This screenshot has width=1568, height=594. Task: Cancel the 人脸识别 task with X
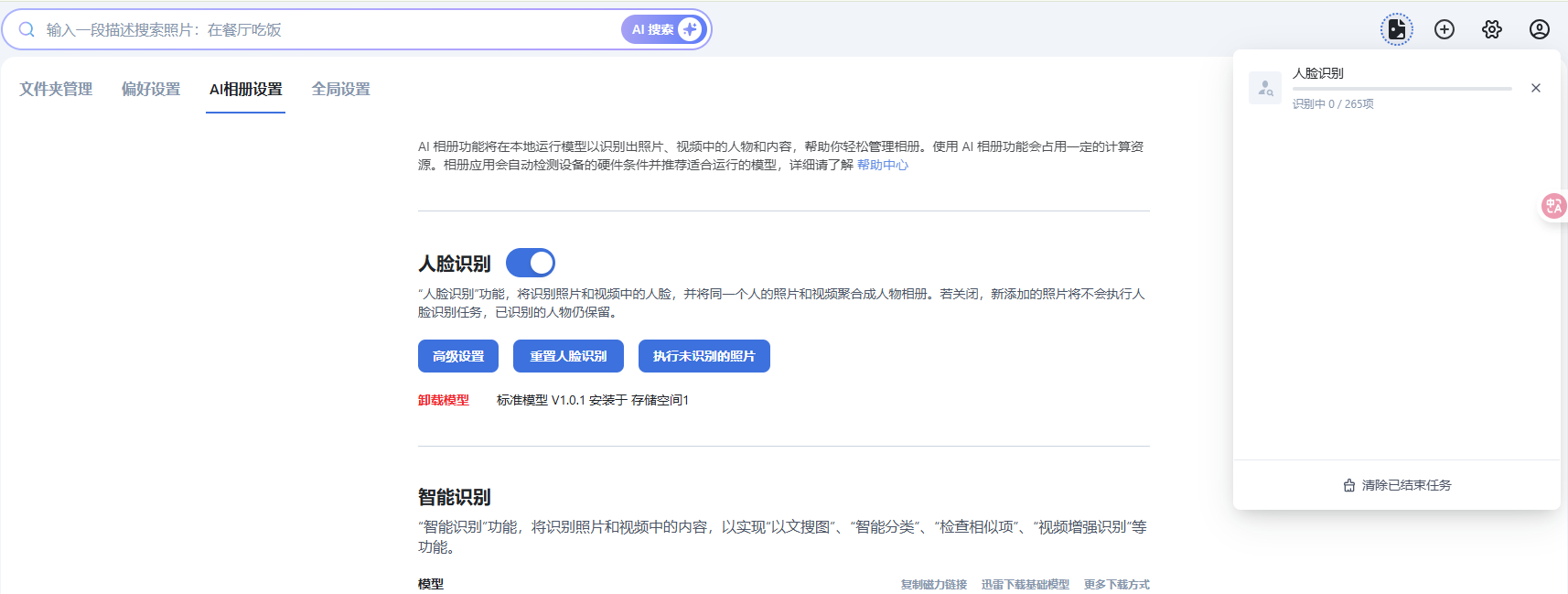1536,88
